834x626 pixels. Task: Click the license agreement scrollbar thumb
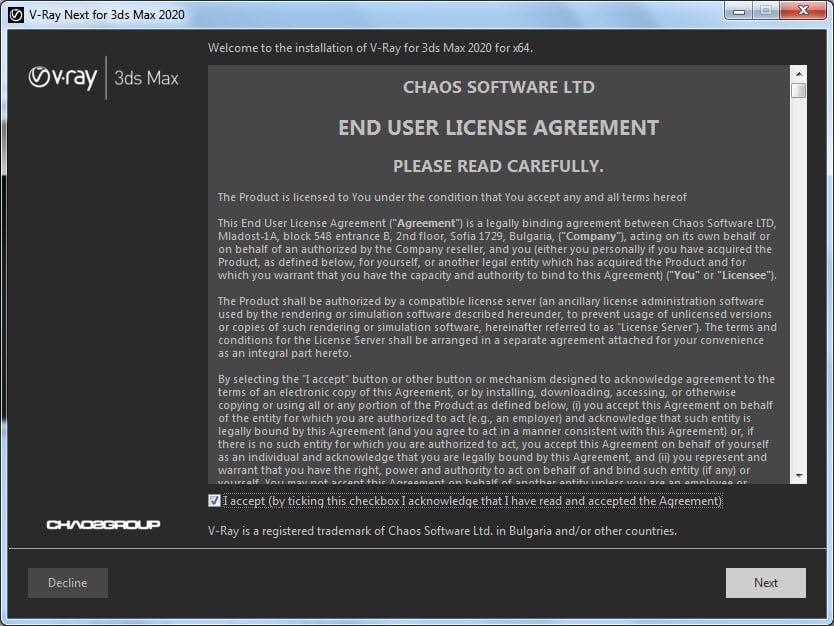798,90
